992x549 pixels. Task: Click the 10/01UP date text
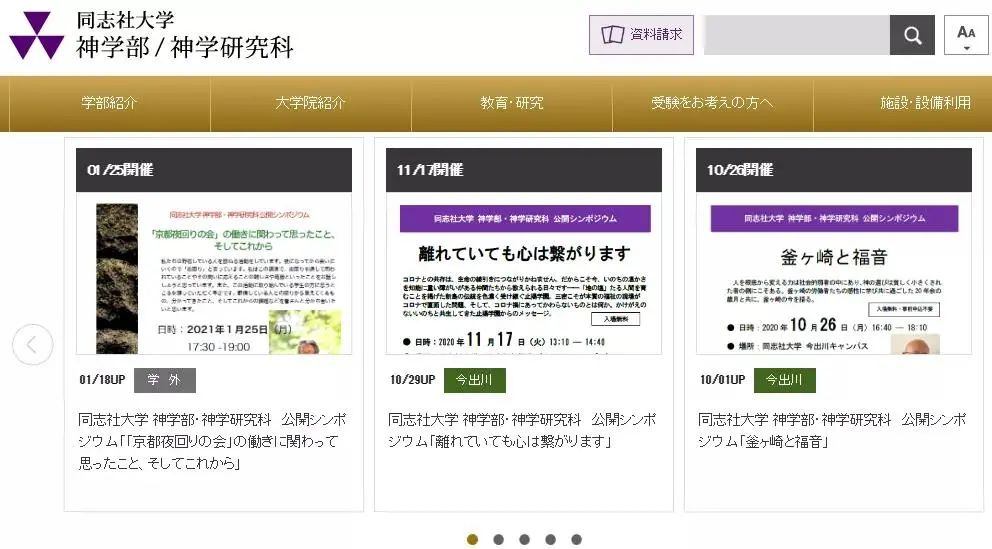722,380
